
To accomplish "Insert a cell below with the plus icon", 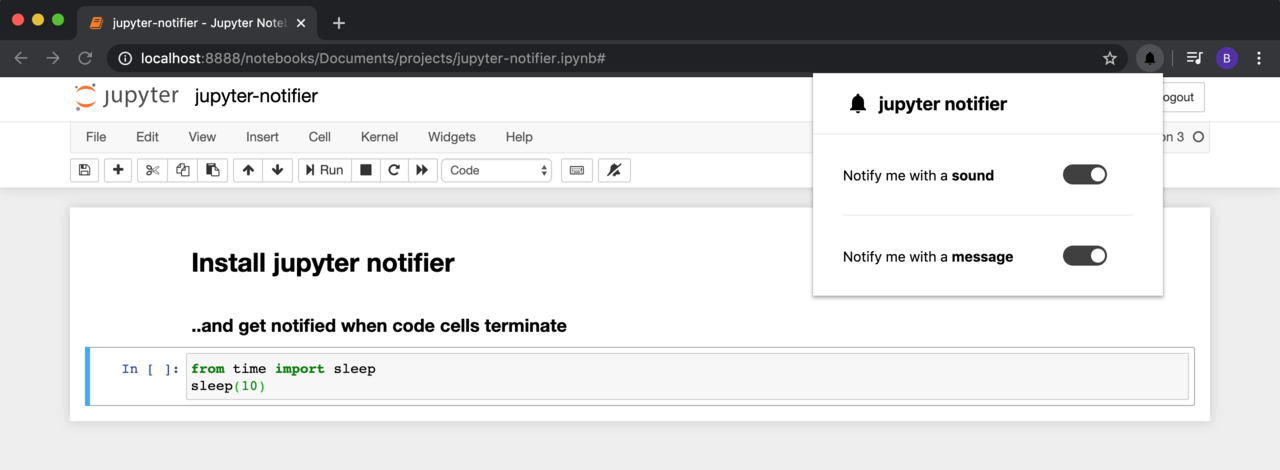I will pyautogui.click(x=118, y=170).
